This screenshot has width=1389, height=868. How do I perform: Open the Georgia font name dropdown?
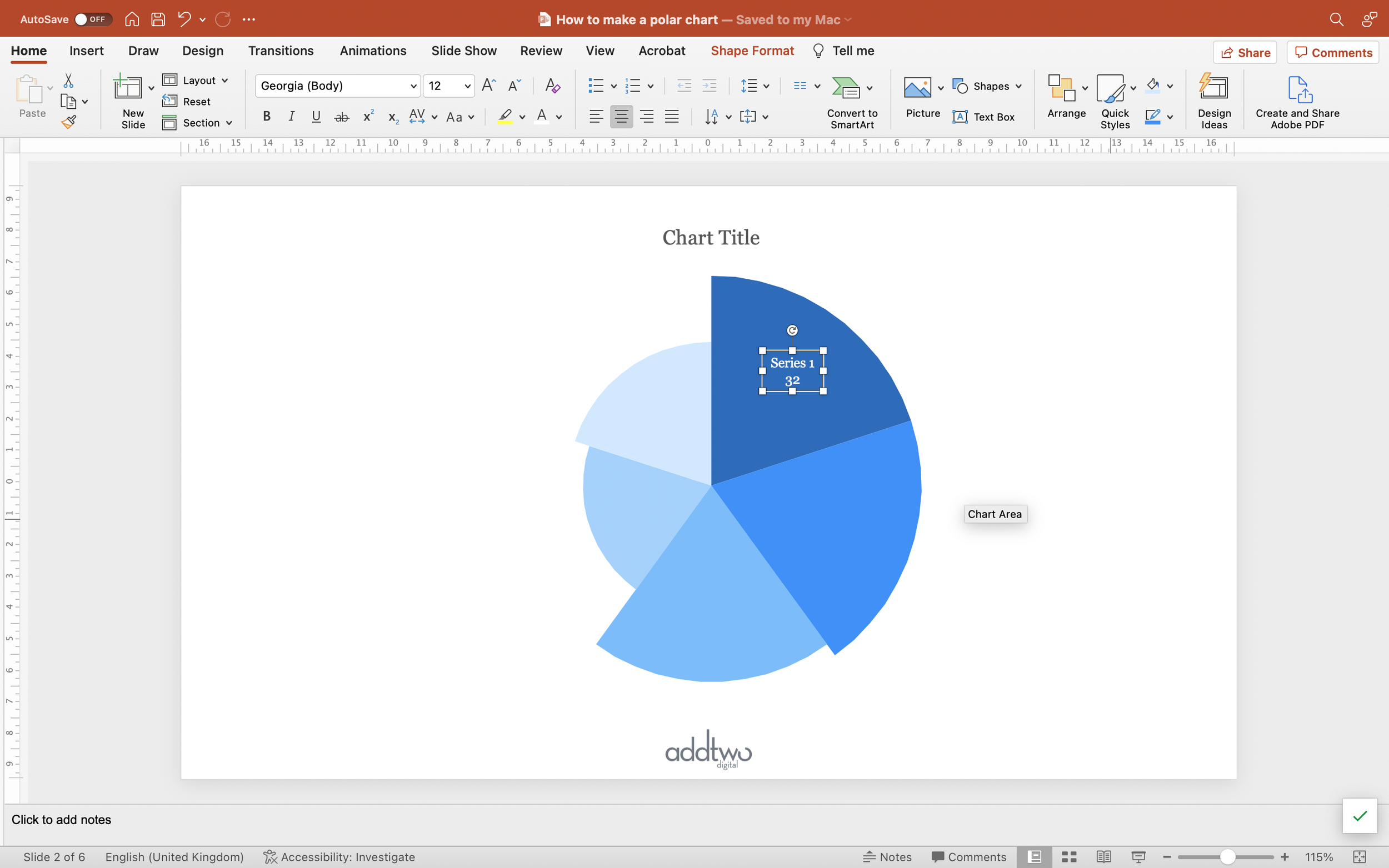pos(413,86)
